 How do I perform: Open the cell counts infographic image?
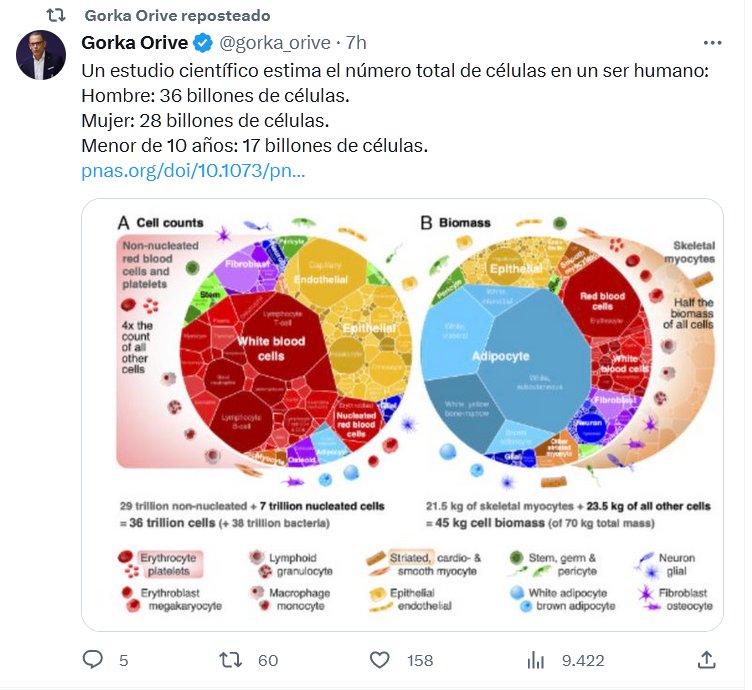coord(402,414)
